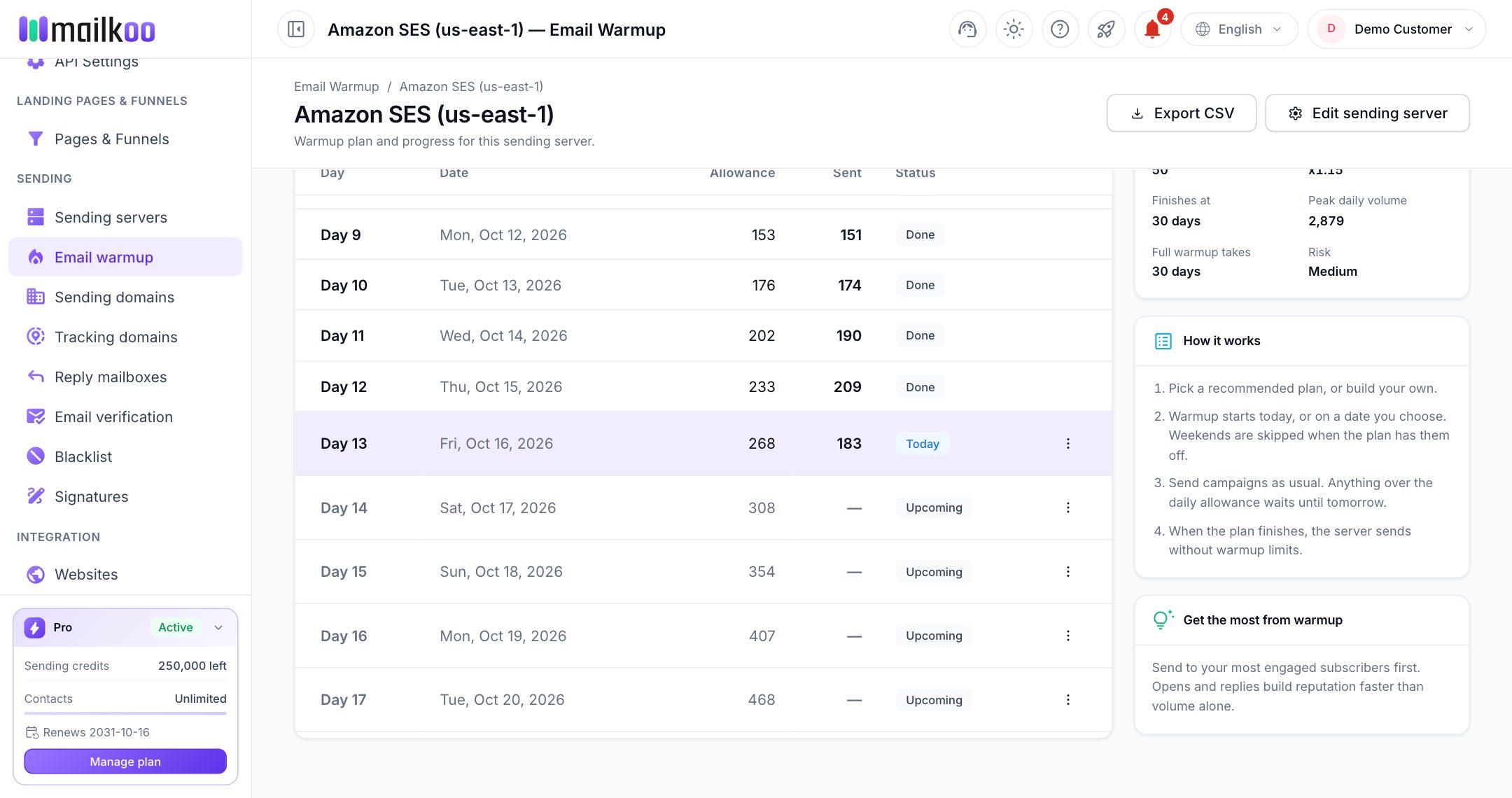The height and width of the screenshot is (798, 1512).
Task: Open the Blacklist page
Action: (x=125, y=456)
